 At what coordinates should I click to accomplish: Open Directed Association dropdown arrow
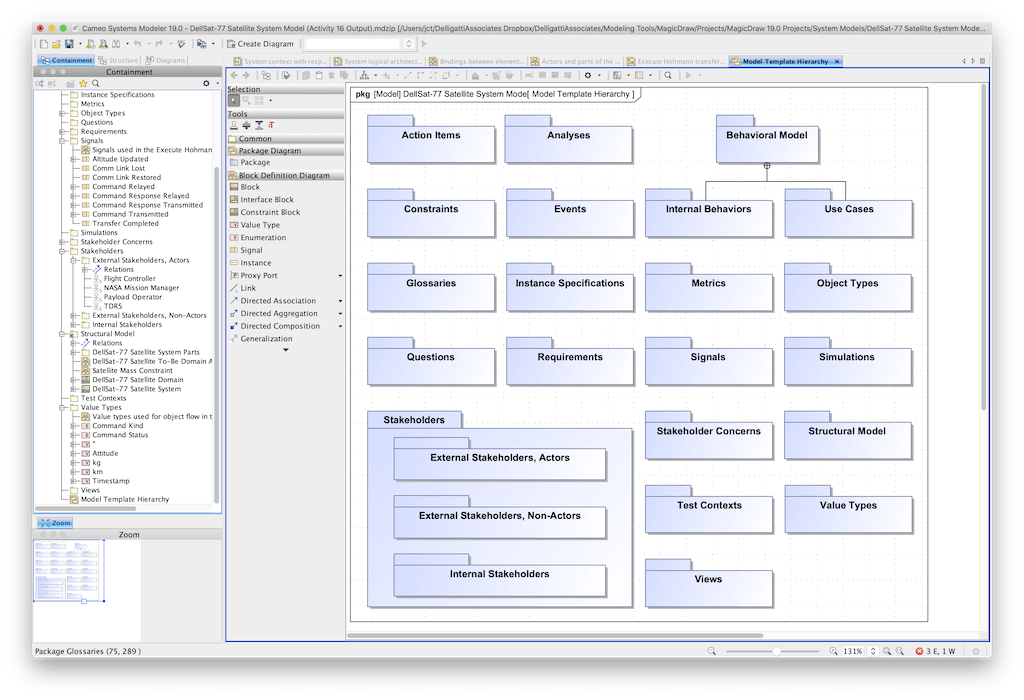point(340,301)
